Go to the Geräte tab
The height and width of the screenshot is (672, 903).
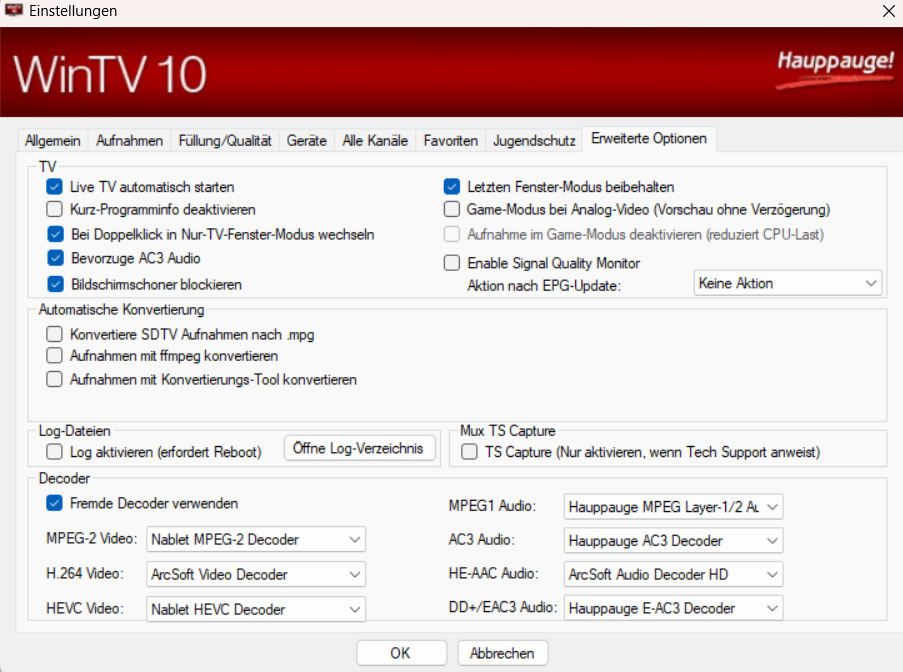point(306,141)
